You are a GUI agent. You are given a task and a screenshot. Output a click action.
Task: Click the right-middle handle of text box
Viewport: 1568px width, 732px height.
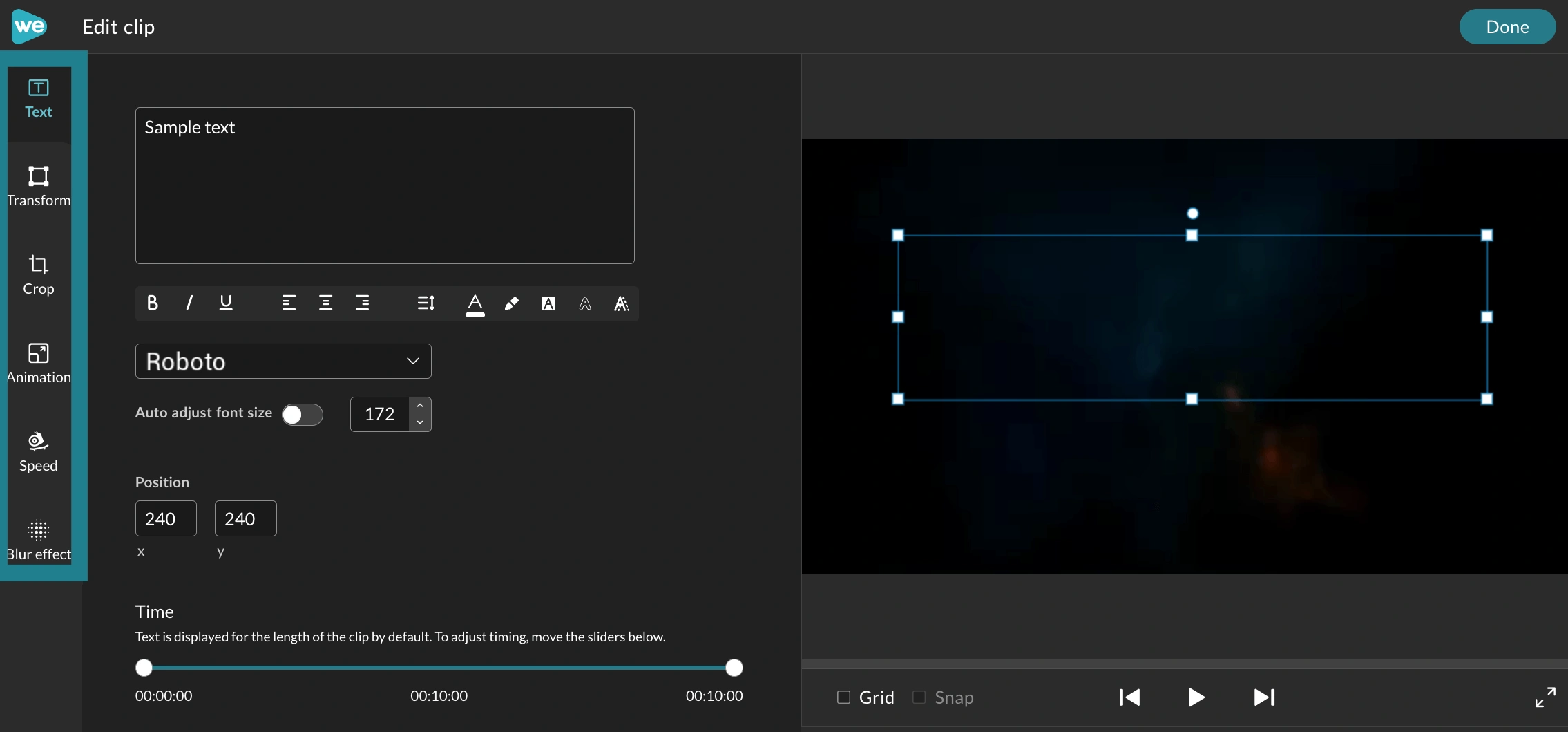coord(1487,317)
